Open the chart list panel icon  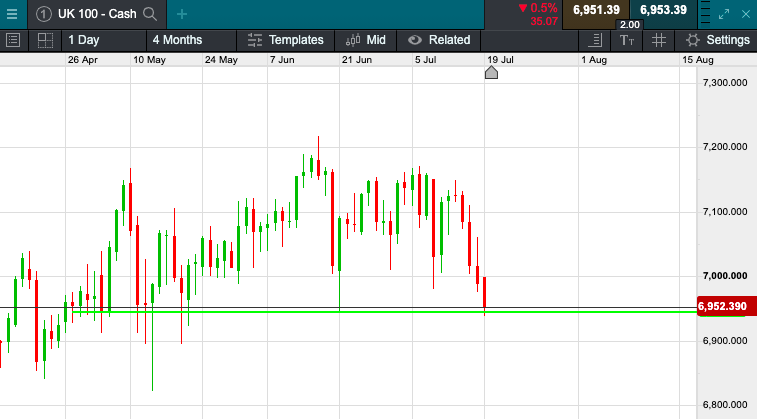point(13,40)
